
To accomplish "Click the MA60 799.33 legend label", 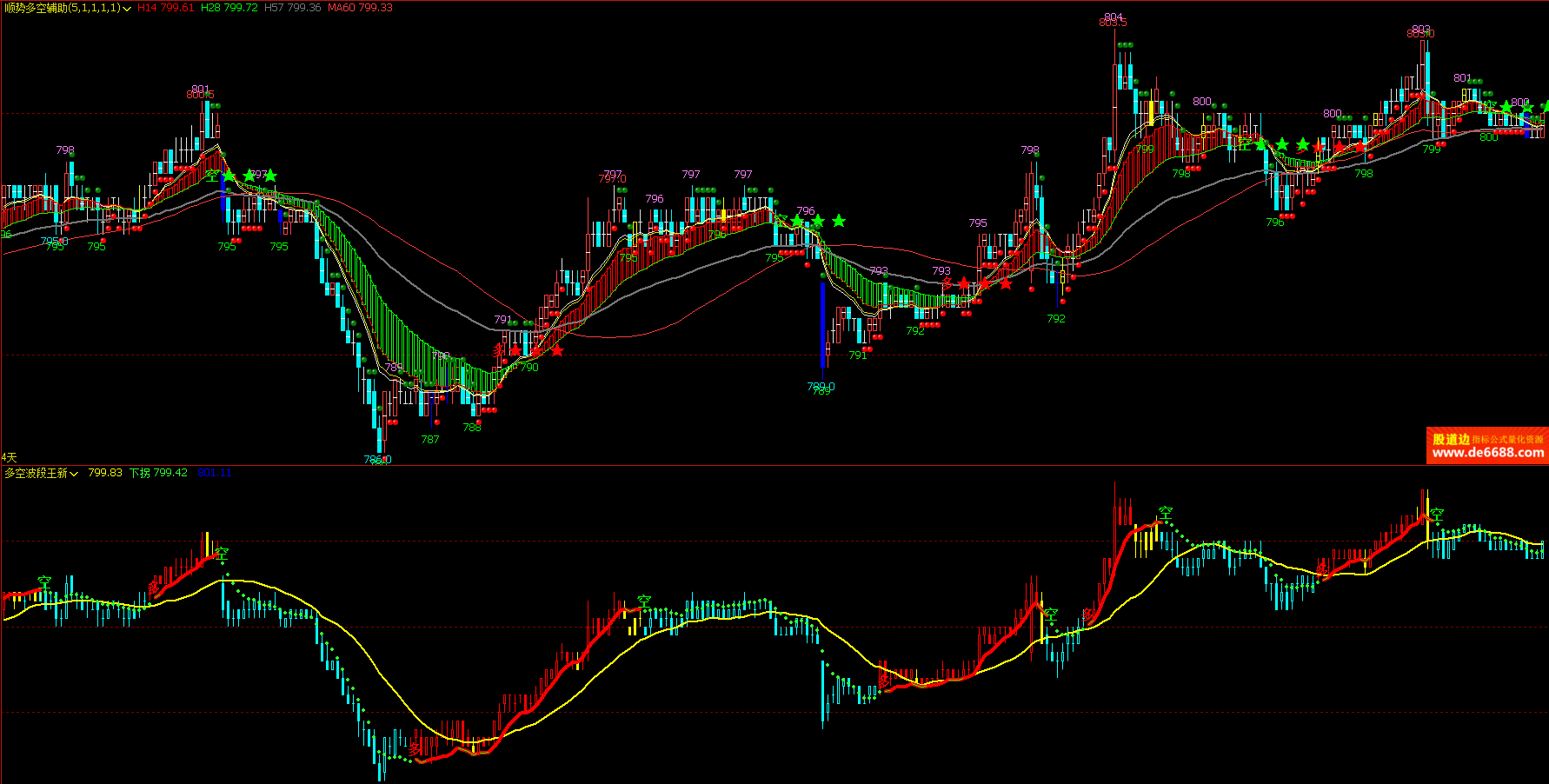I will (x=359, y=8).
